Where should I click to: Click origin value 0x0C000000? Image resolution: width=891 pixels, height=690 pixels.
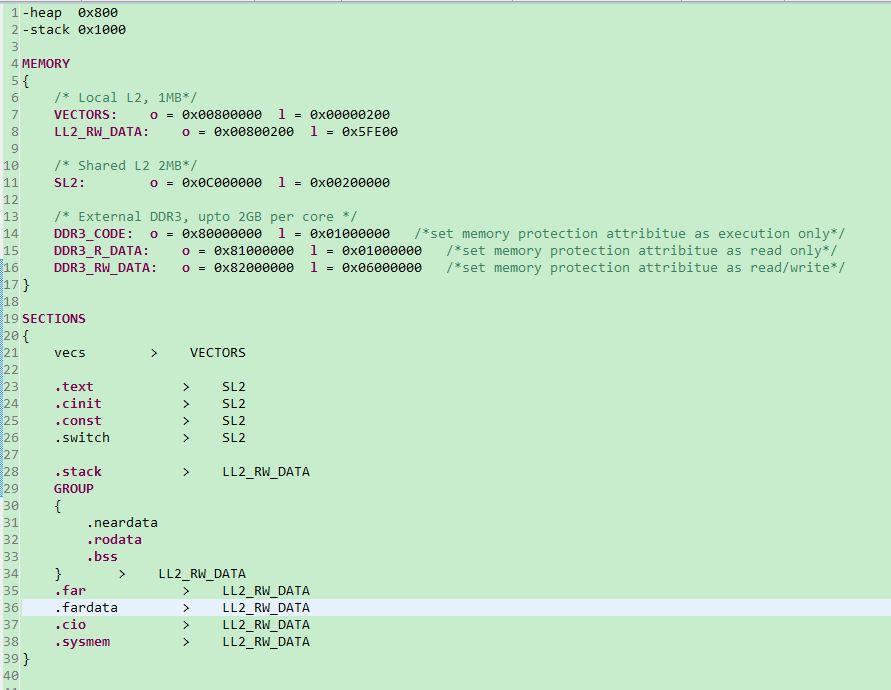click(x=222, y=183)
